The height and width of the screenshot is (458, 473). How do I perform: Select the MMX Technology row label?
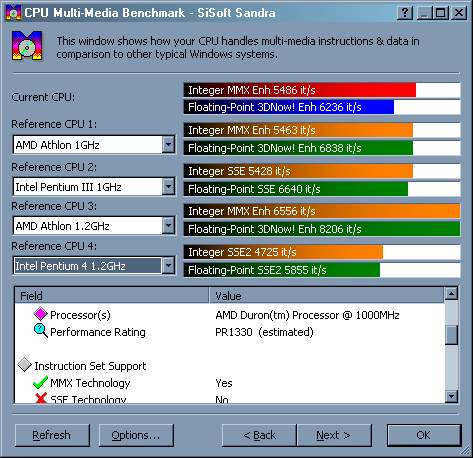[x=90, y=383]
